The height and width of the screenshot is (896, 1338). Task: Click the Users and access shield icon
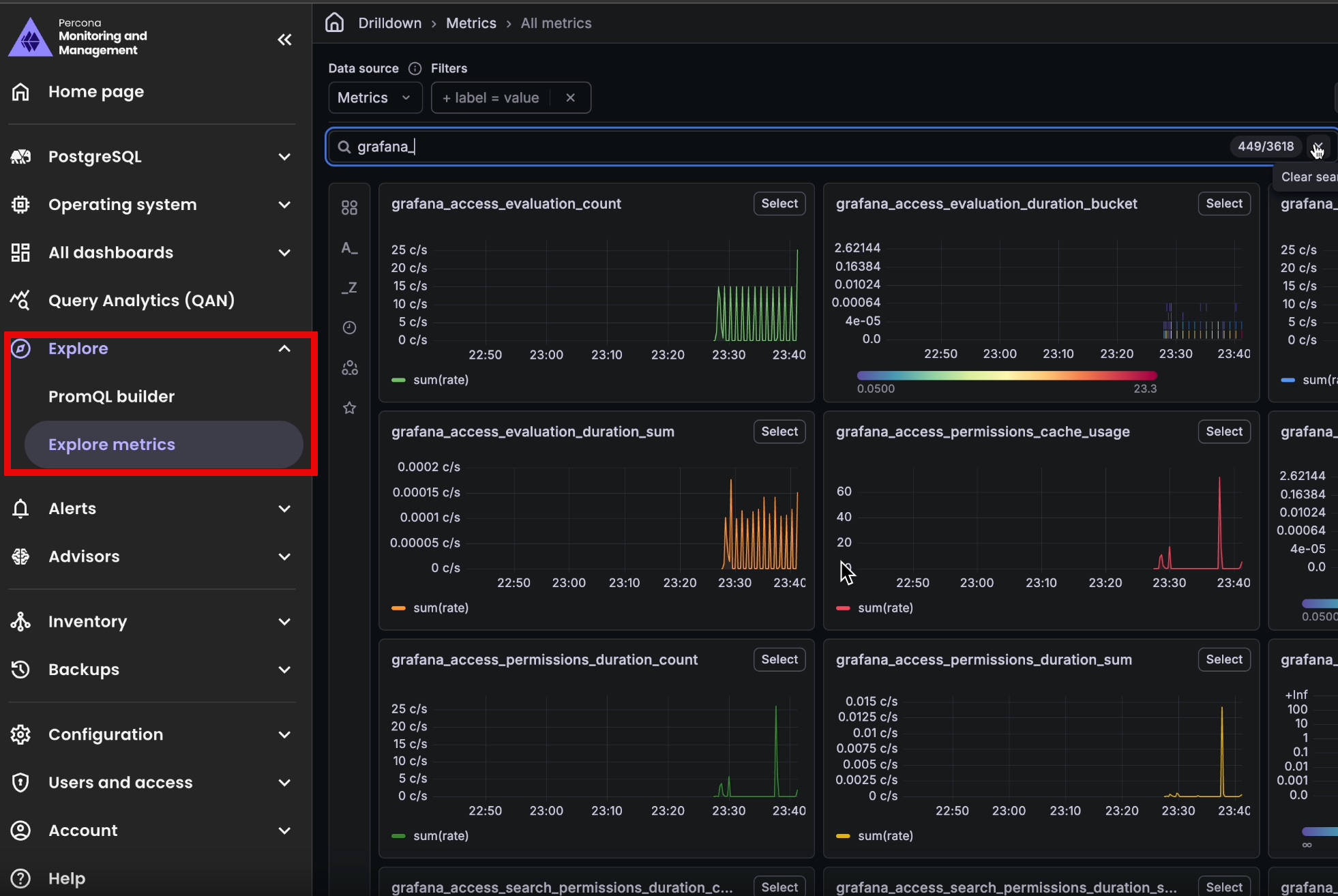(x=20, y=782)
